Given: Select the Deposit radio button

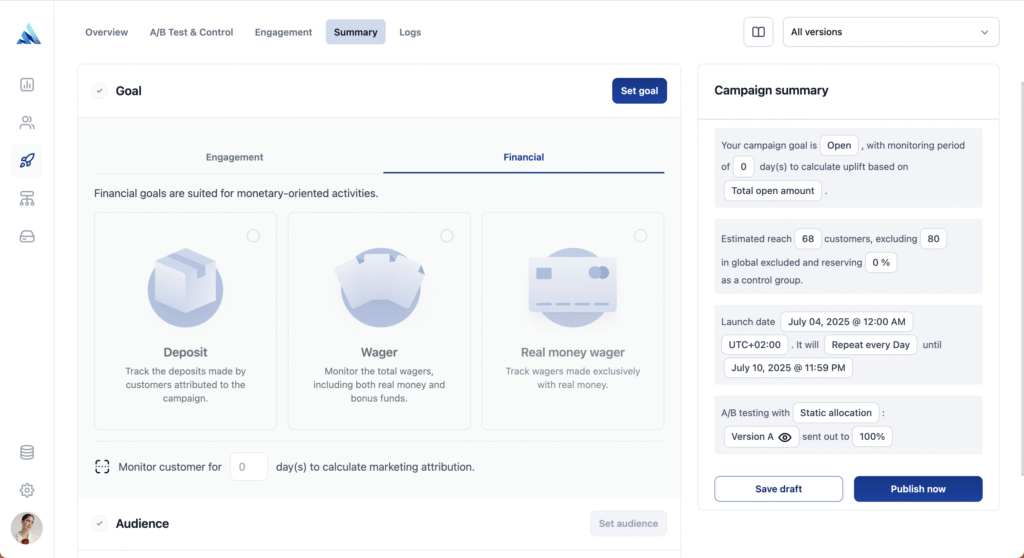Looking at the screenshot, I should pos(253,236).
